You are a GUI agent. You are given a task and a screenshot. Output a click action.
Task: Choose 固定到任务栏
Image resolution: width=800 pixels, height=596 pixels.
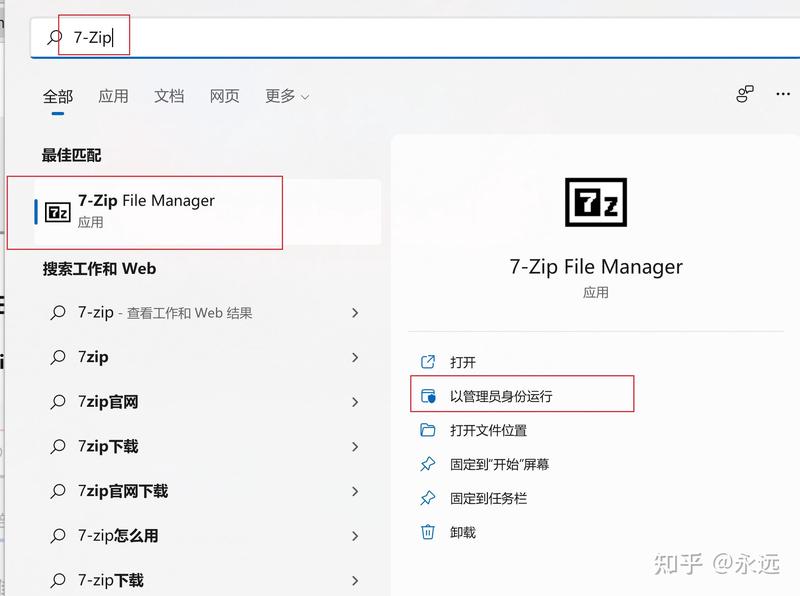click(x=488, y=498)
